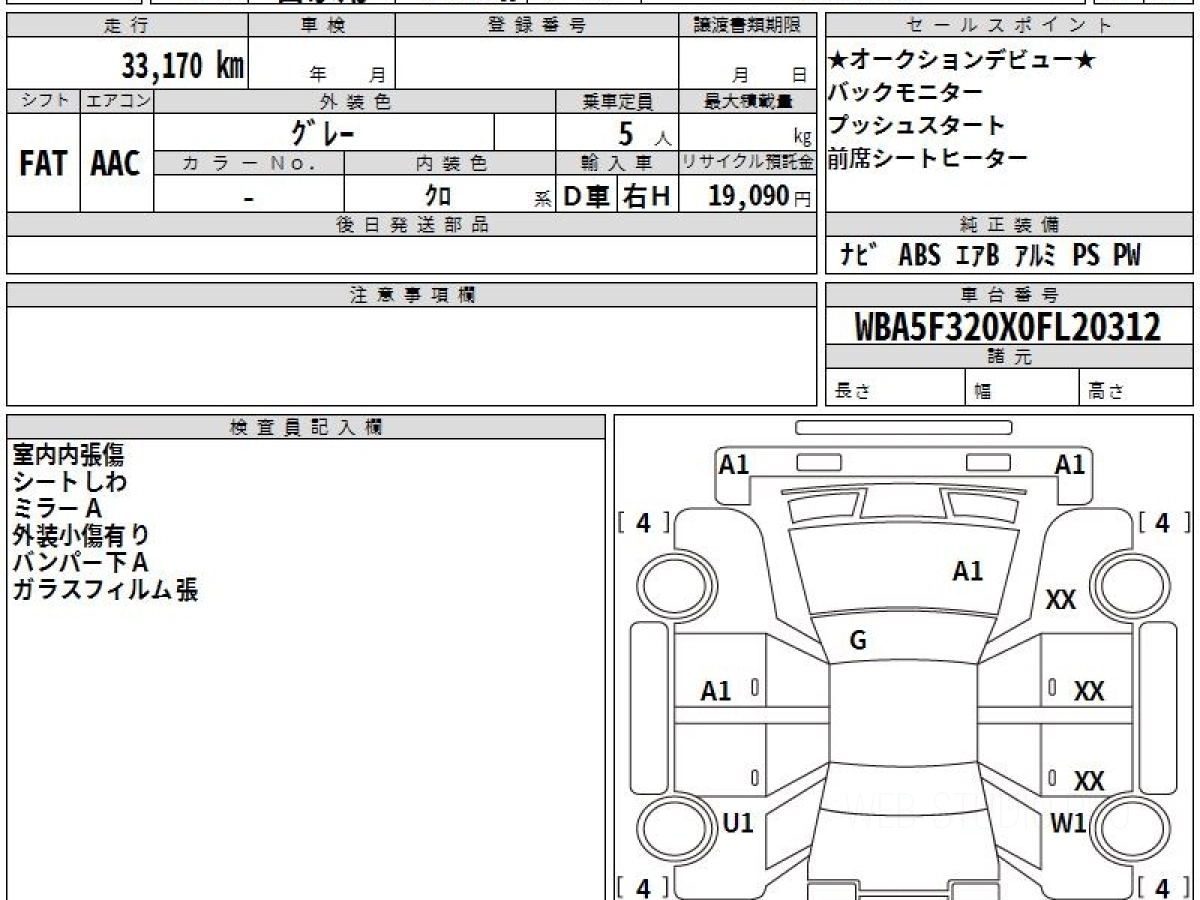Viewport: 1200px width, 900px height.
Task: Click the ガラスフィルム張 inspector note
Action: pyautogui.click(x=105, y=590)
